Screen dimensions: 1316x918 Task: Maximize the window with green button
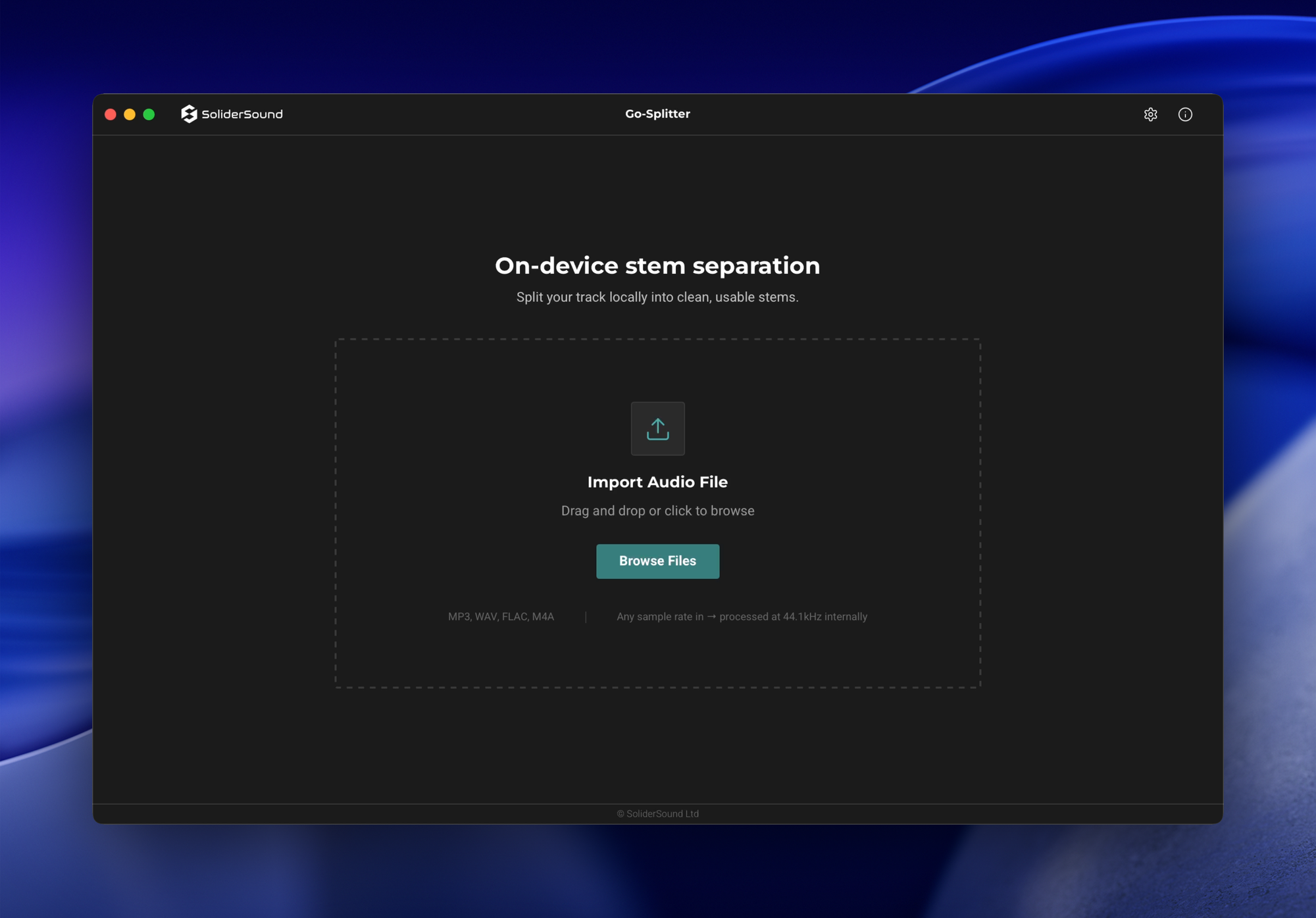pyautogui.click(x=149, y=115)
